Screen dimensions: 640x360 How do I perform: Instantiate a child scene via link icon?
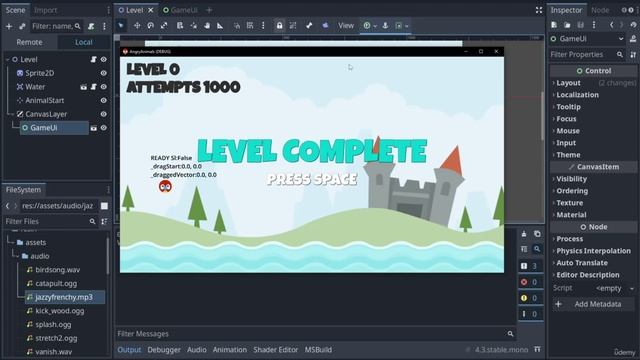pyautogui.click(x=22, y=27)
